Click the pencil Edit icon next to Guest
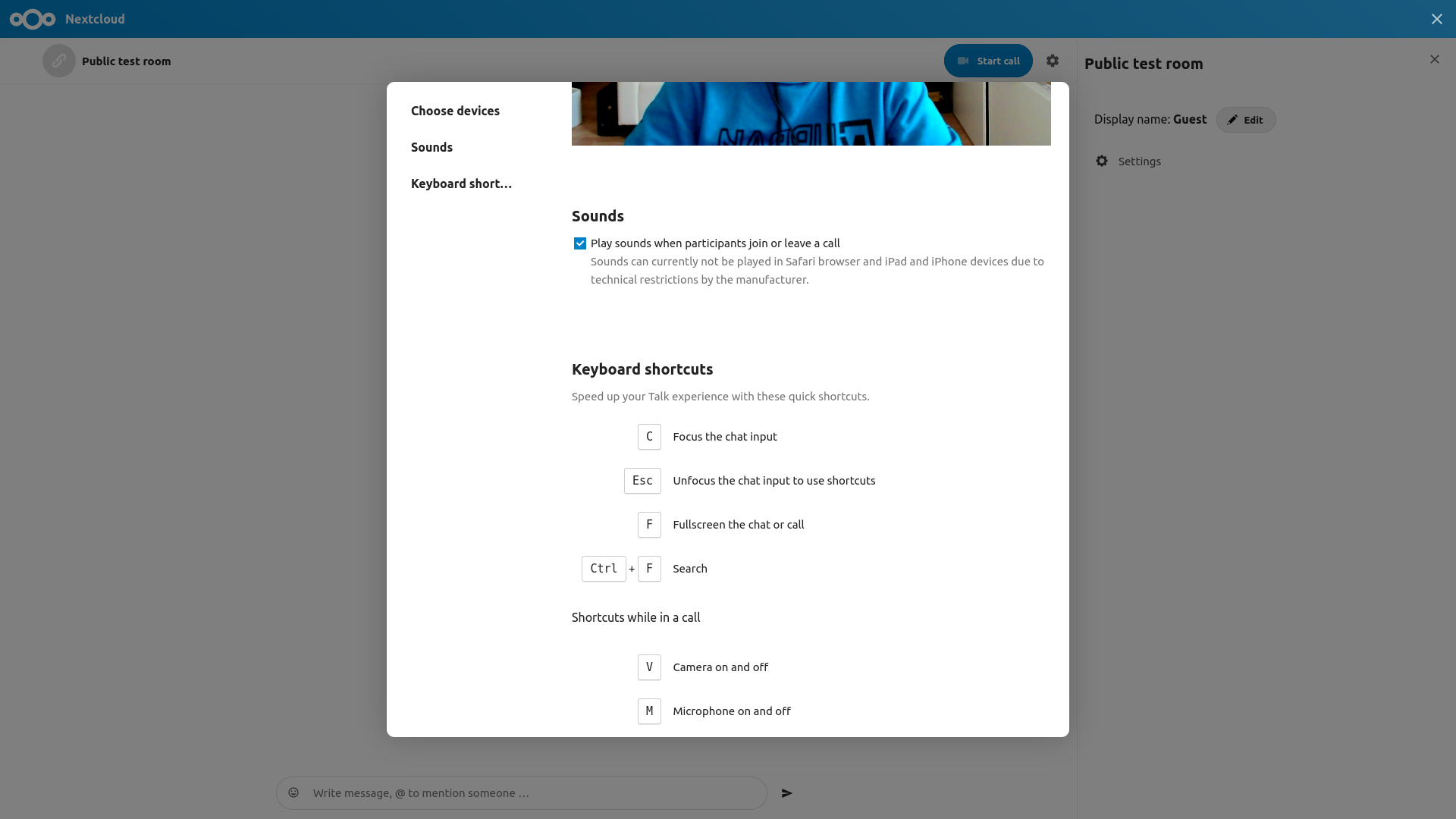 [1232, 119]
